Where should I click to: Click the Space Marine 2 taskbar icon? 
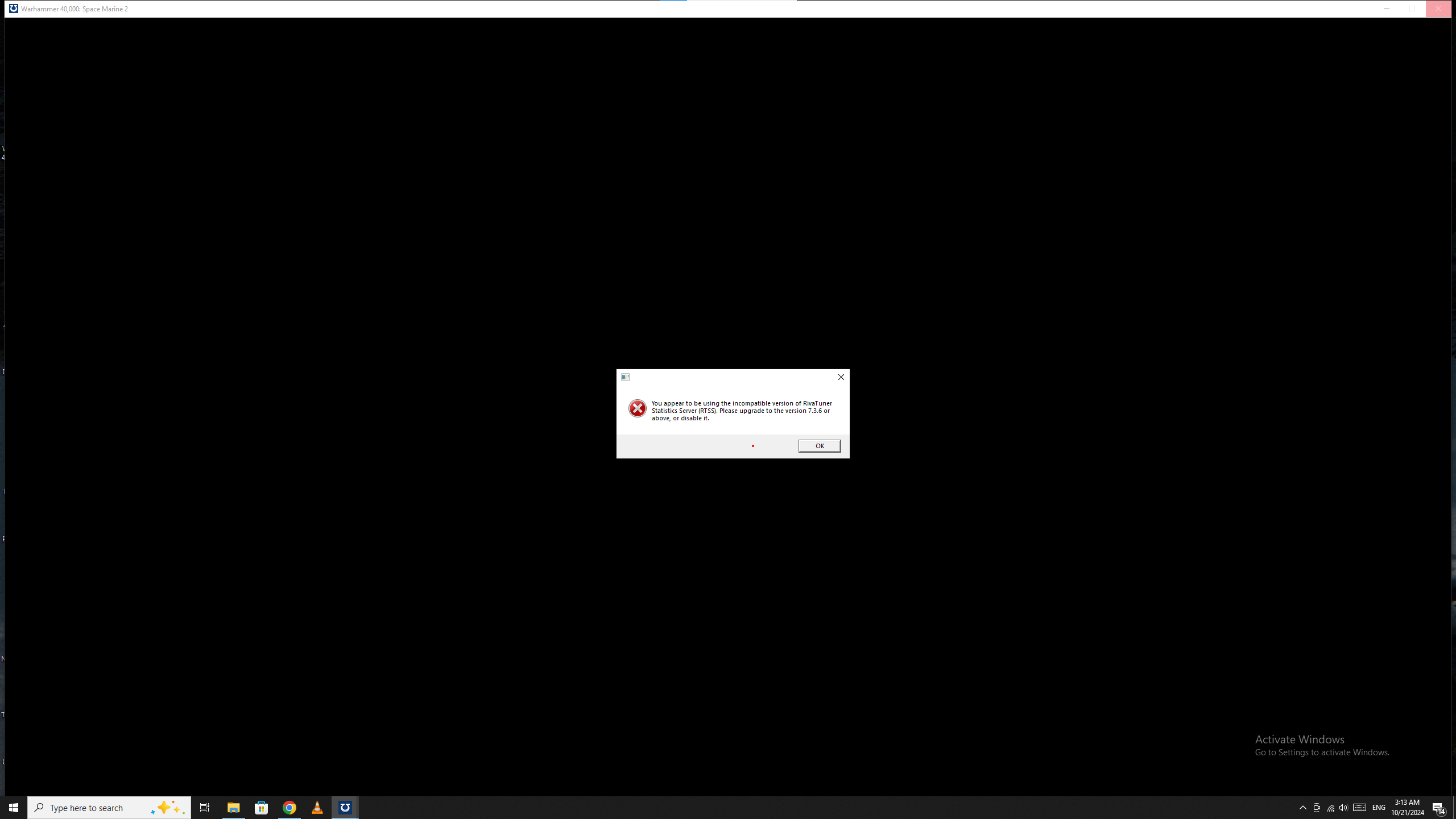pyautogui.click(x=345, y=808)
